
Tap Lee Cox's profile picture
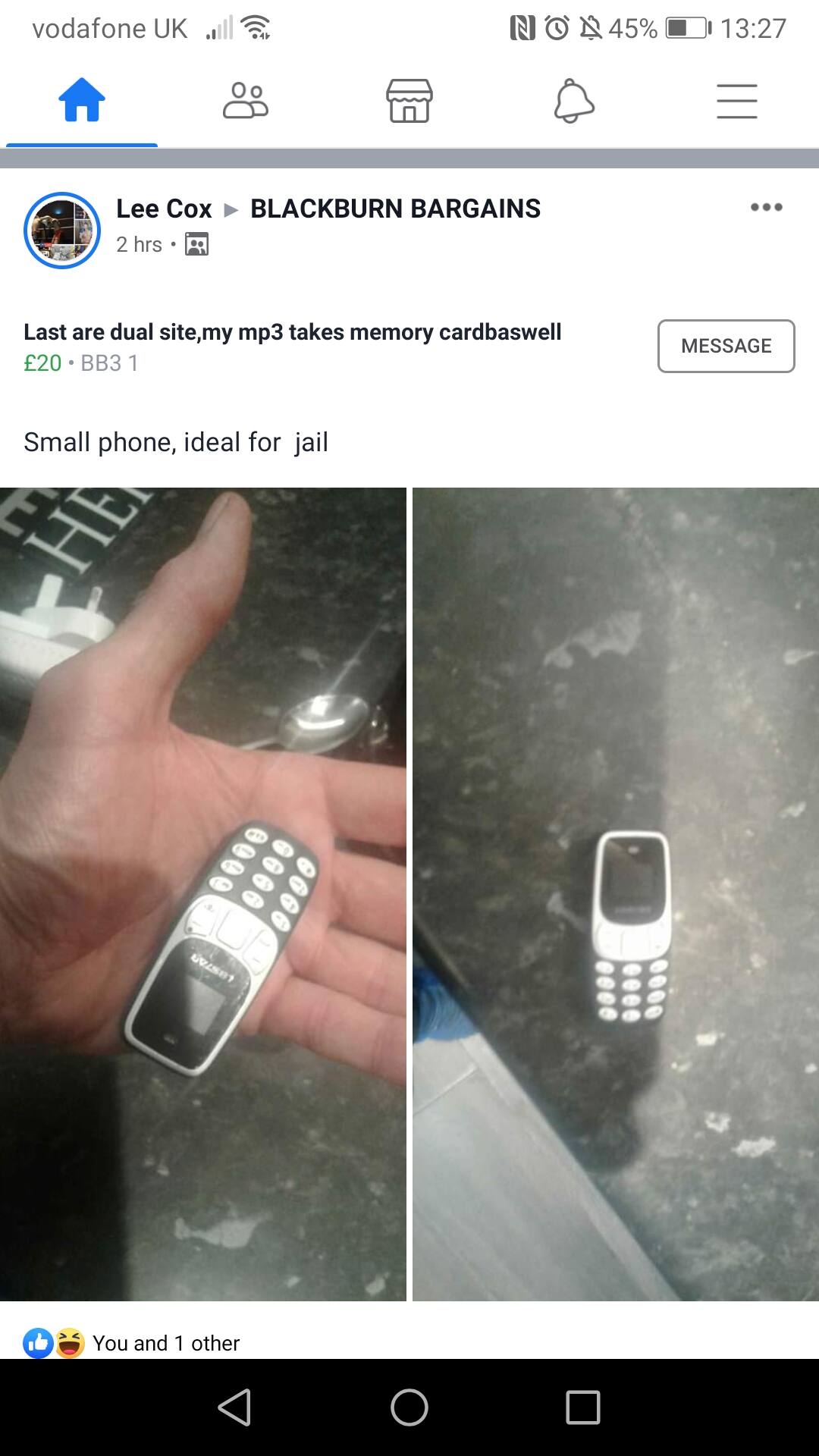[62, 230]
